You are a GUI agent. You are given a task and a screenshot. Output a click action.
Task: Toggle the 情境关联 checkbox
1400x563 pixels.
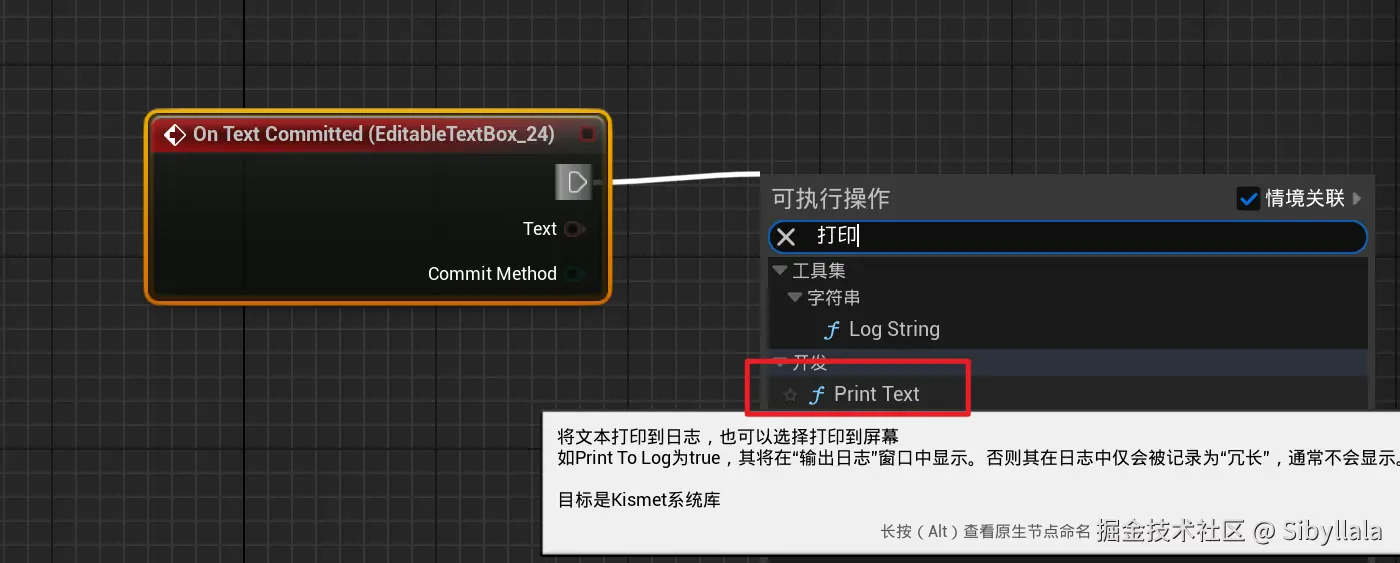1248,198
